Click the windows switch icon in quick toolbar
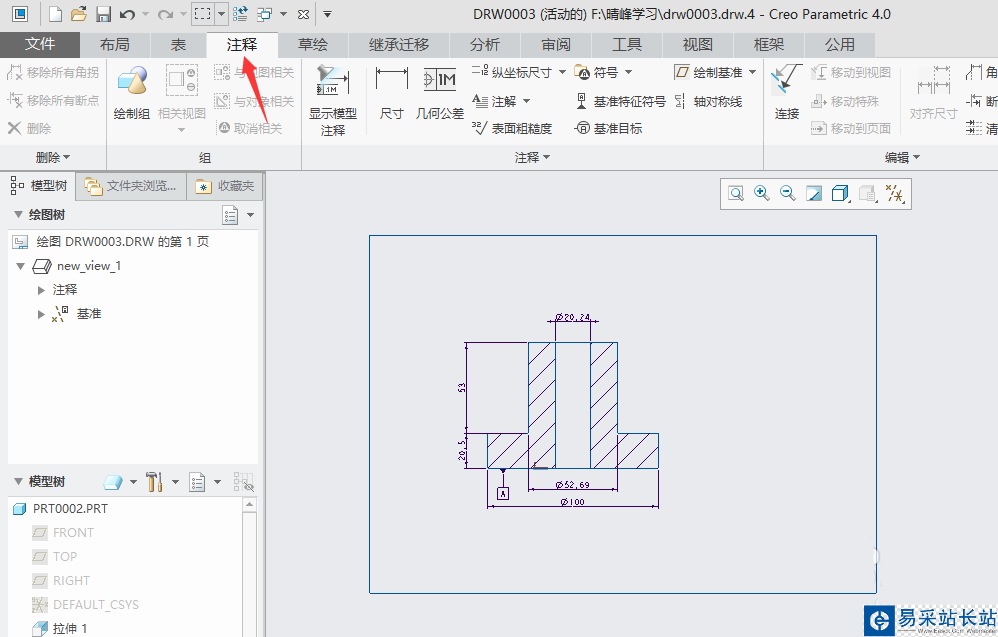This screenshot has width=998, height=637. coord(264,13)
